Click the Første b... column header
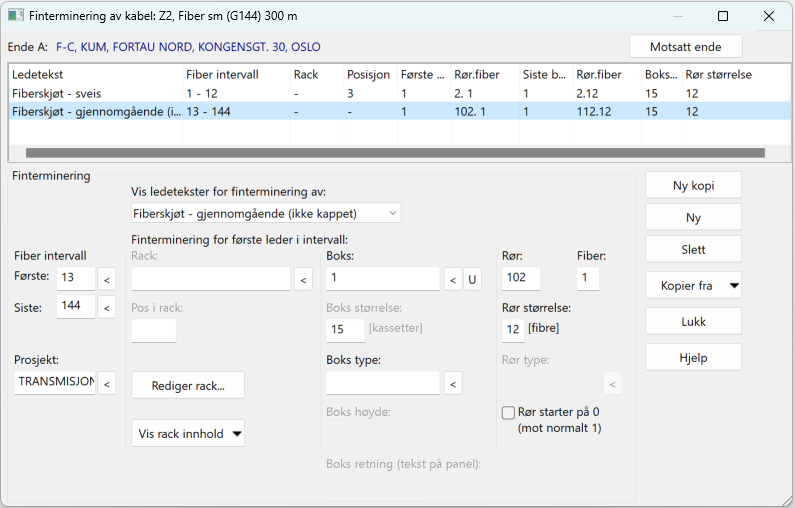 point(424,75)
